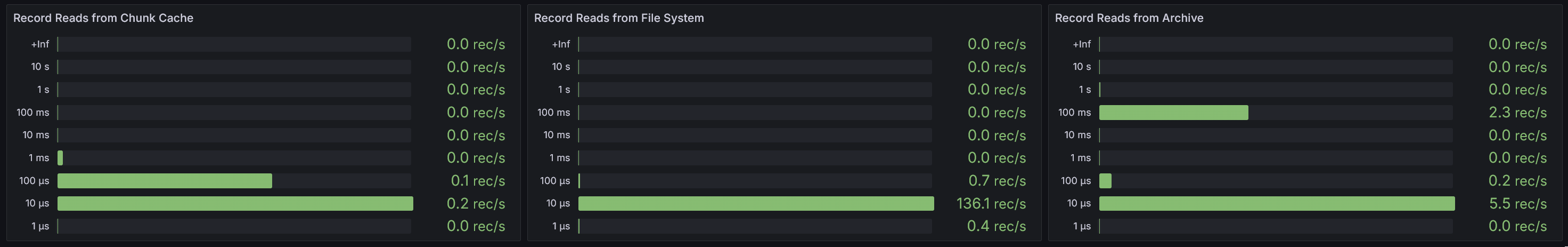This screenshot has width=1568, height=247.
Task: Click the 10 µs bar in Chunk Cache panel
Action: click(235, 204)
